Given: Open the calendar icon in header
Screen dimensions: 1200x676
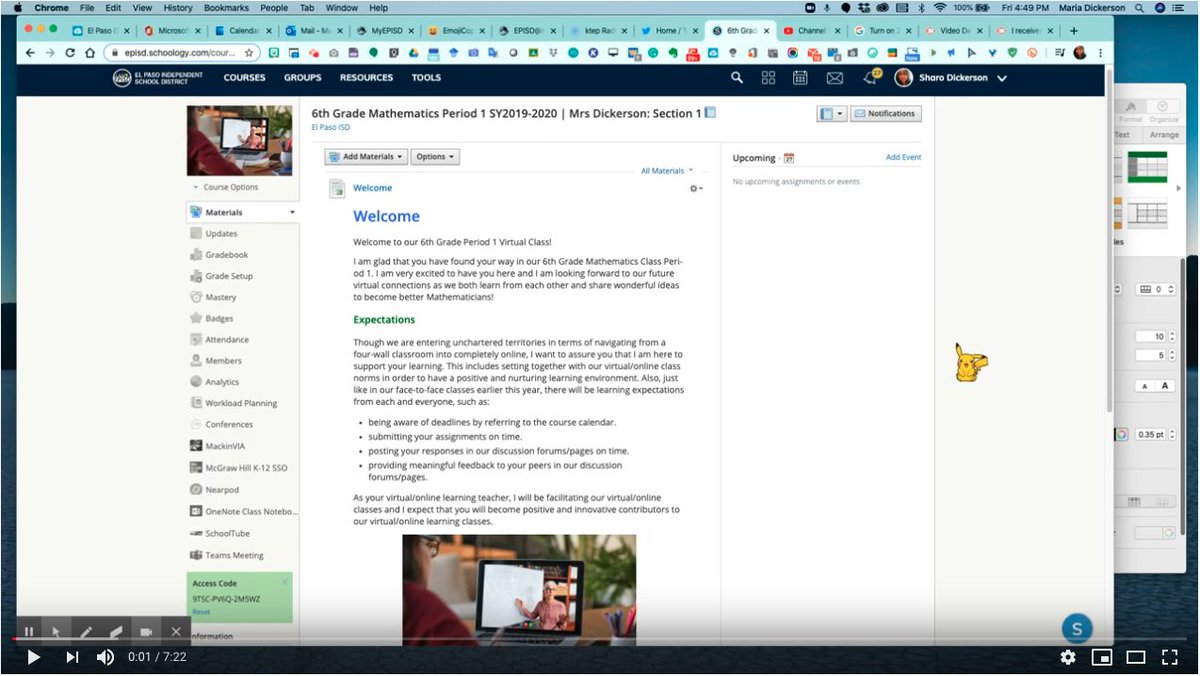Looking at the screenshot, I should (x=800, y=77).
